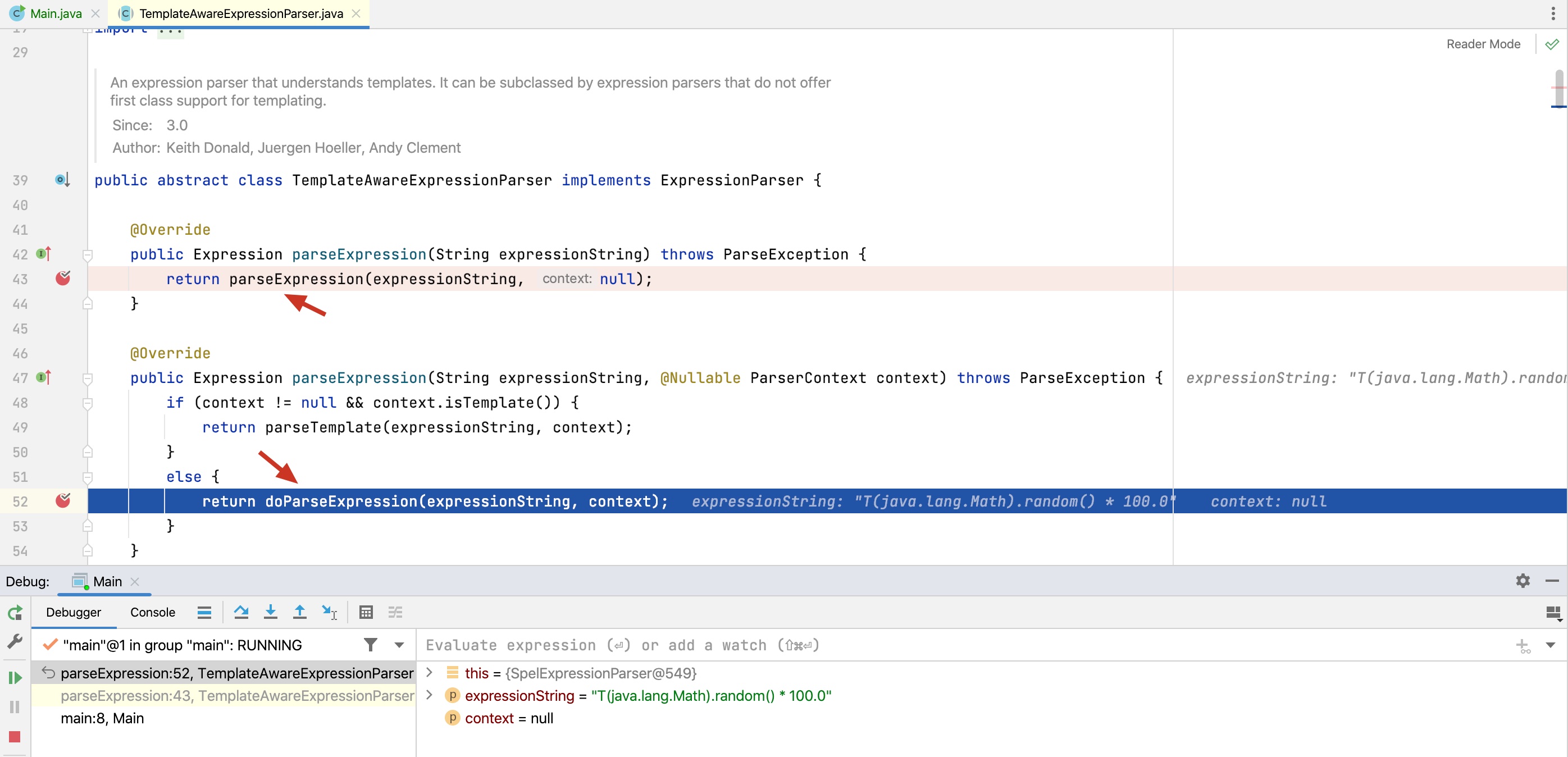Click the Pause Program button

click(x=15, y=706)
